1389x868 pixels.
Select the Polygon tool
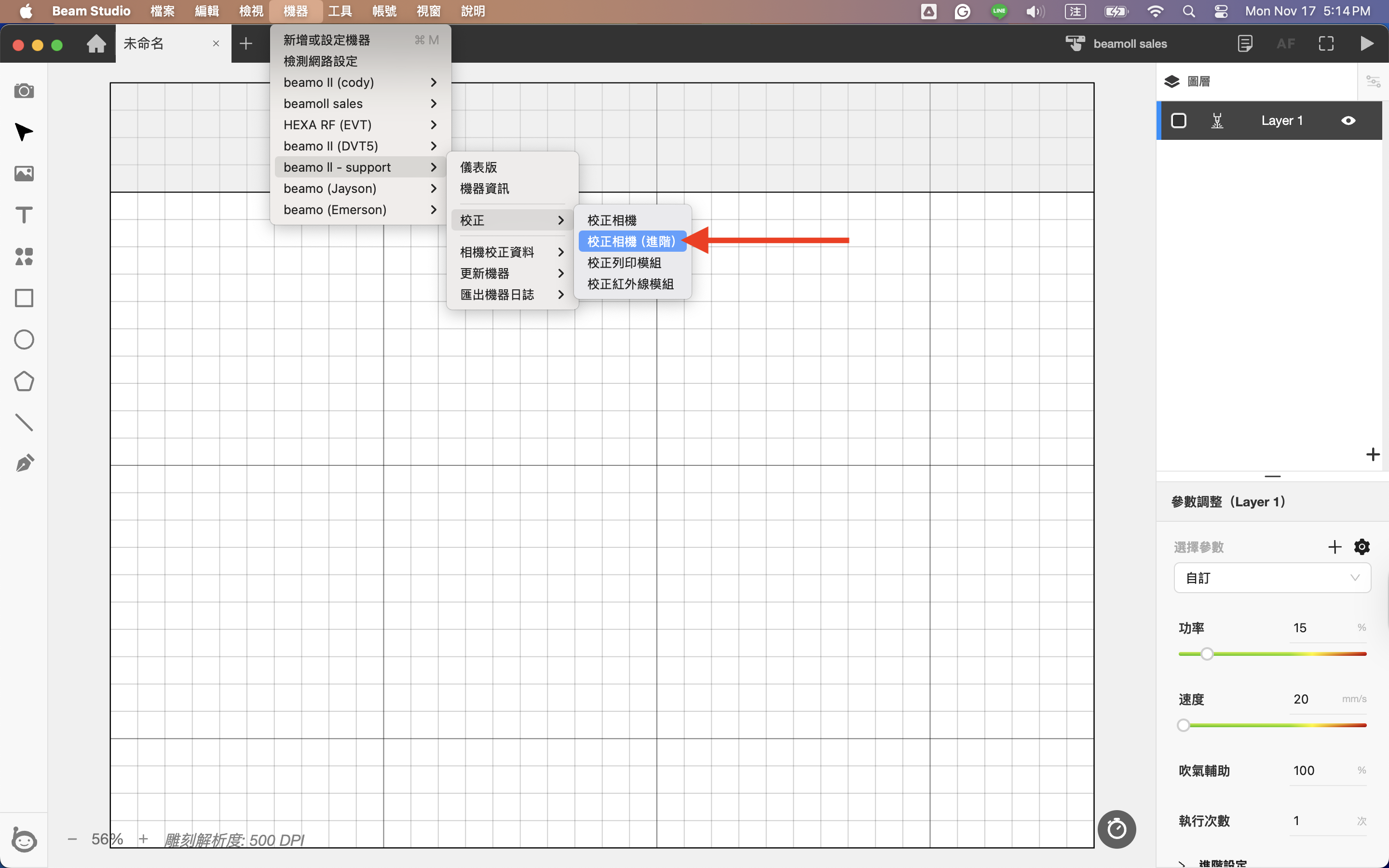point(24,381)
